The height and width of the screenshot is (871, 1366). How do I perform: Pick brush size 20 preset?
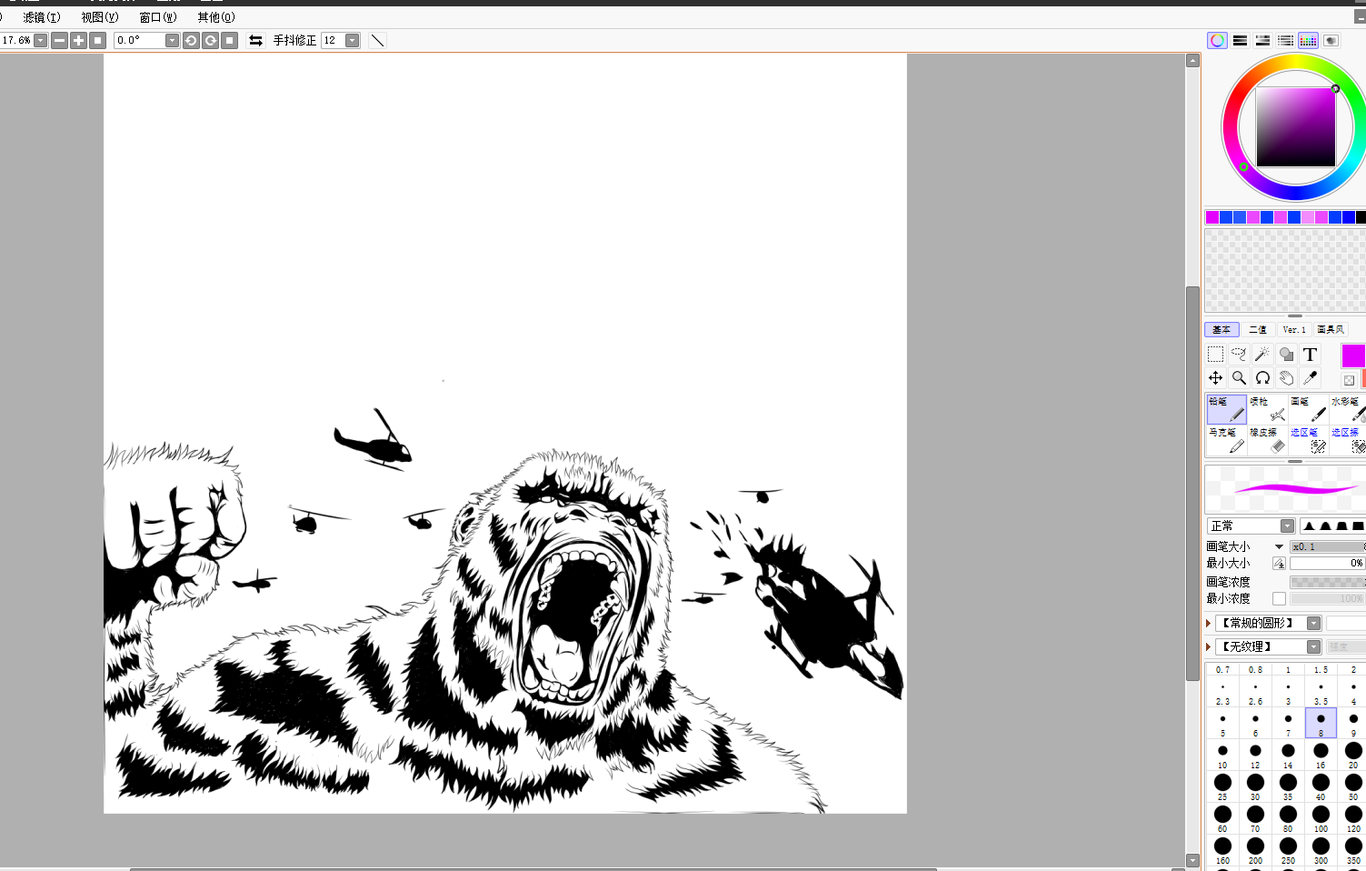[x=1354, y=754]
